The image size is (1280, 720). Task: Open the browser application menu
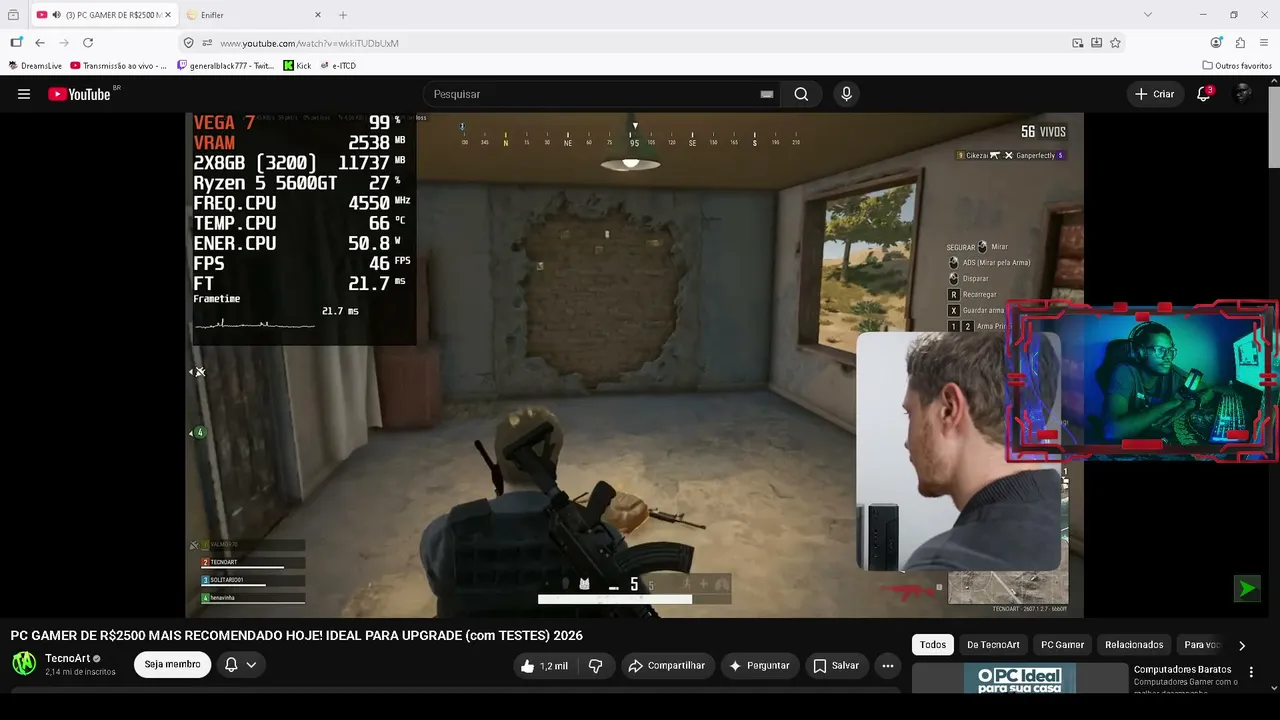point(1264,43)
